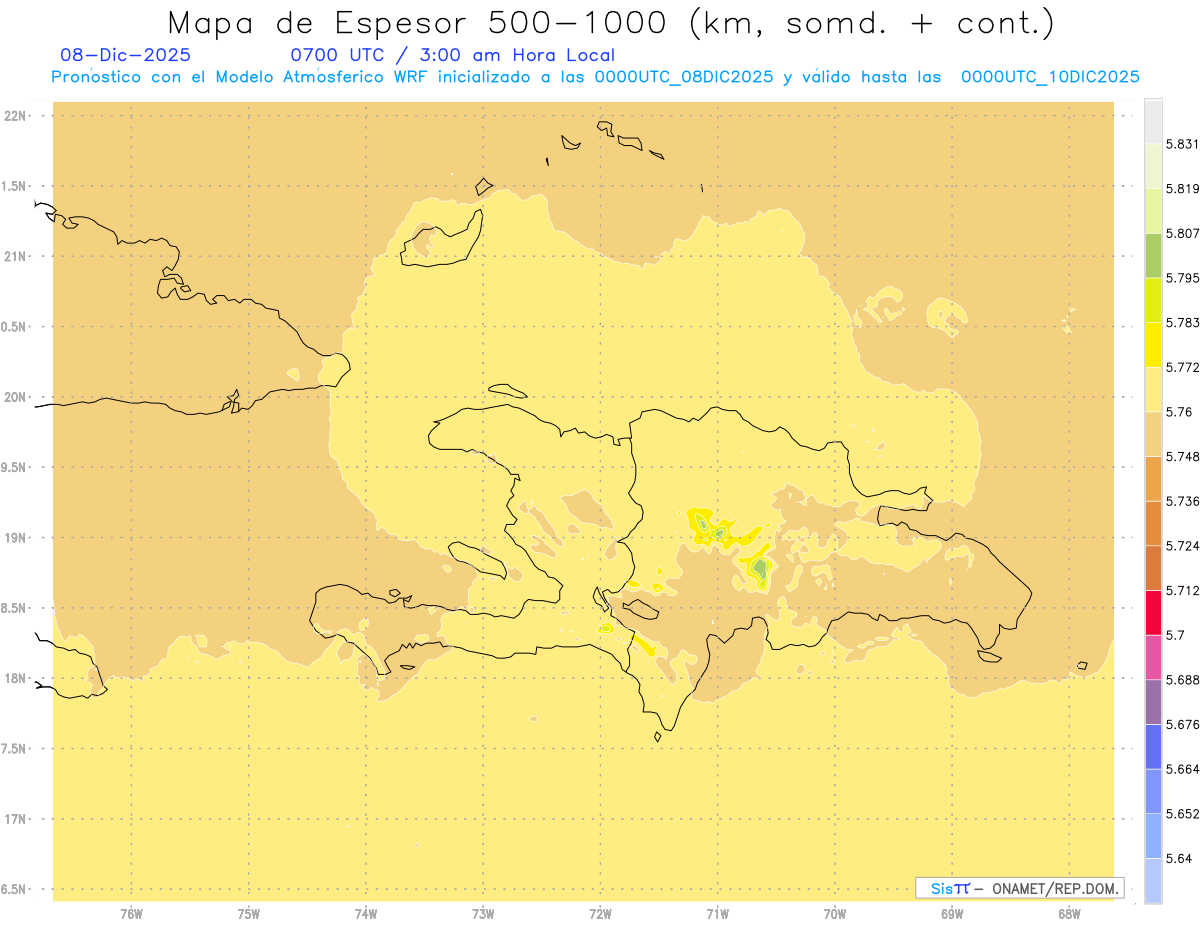Pick the green swatch between 5.807 and 5.795
This screenshot has width=1200, height=927.
[1153, 255]
